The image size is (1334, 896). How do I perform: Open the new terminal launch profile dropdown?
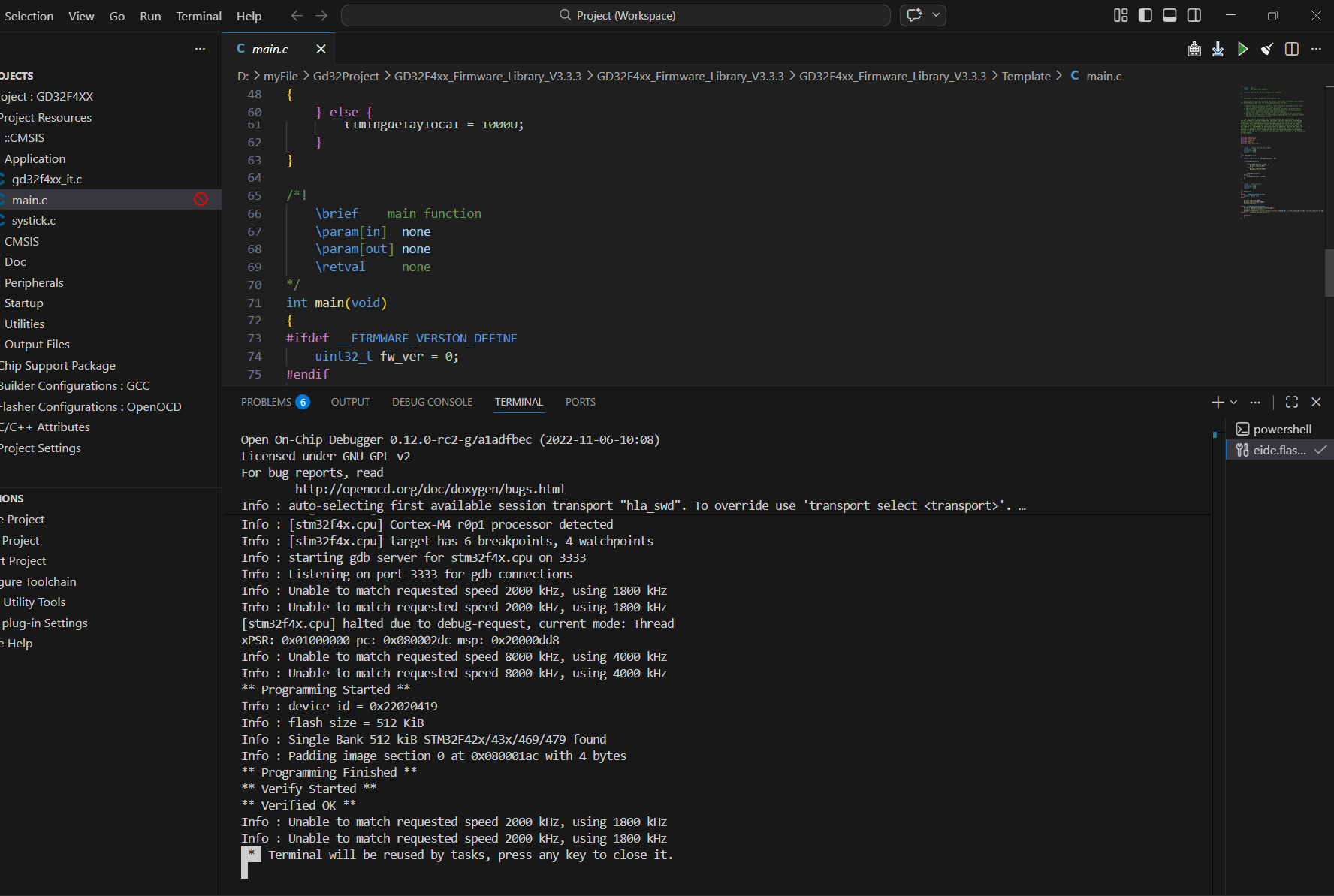(x=1233, y=402)
